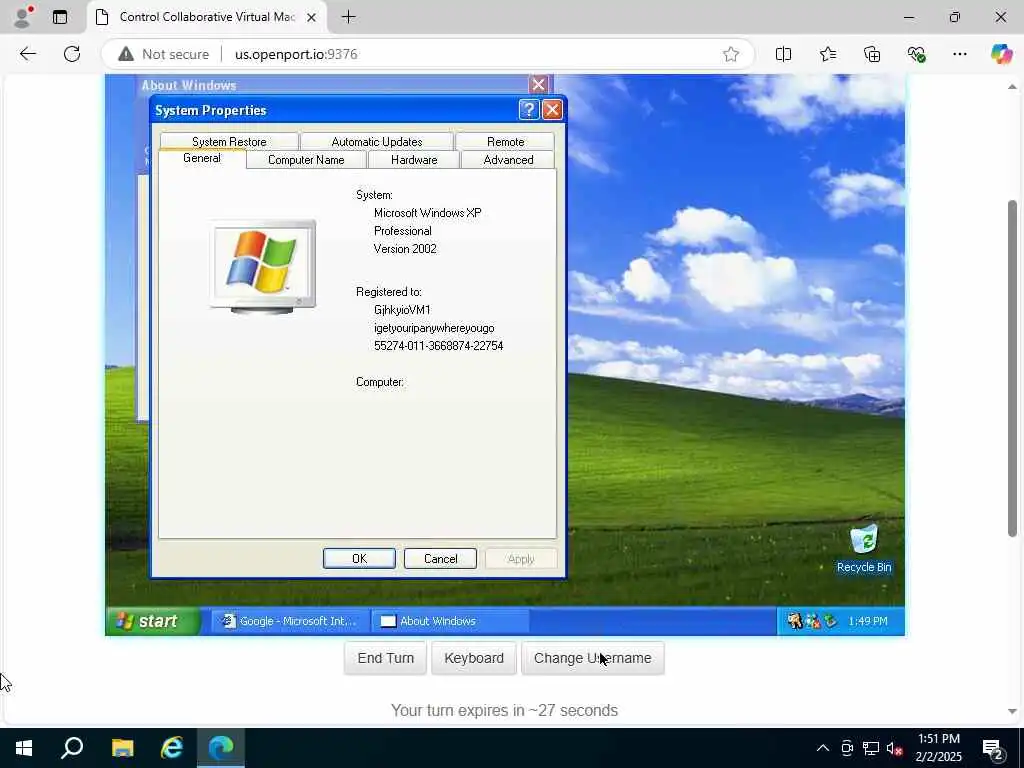The width and height of the screenshot is (1024, 768).
Task: Open the Collections icon
Action: coord(872,54)
